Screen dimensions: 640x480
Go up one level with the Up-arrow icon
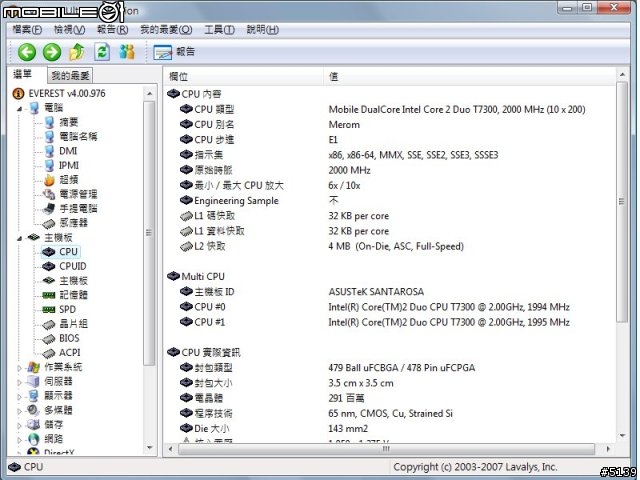[77, 52]
